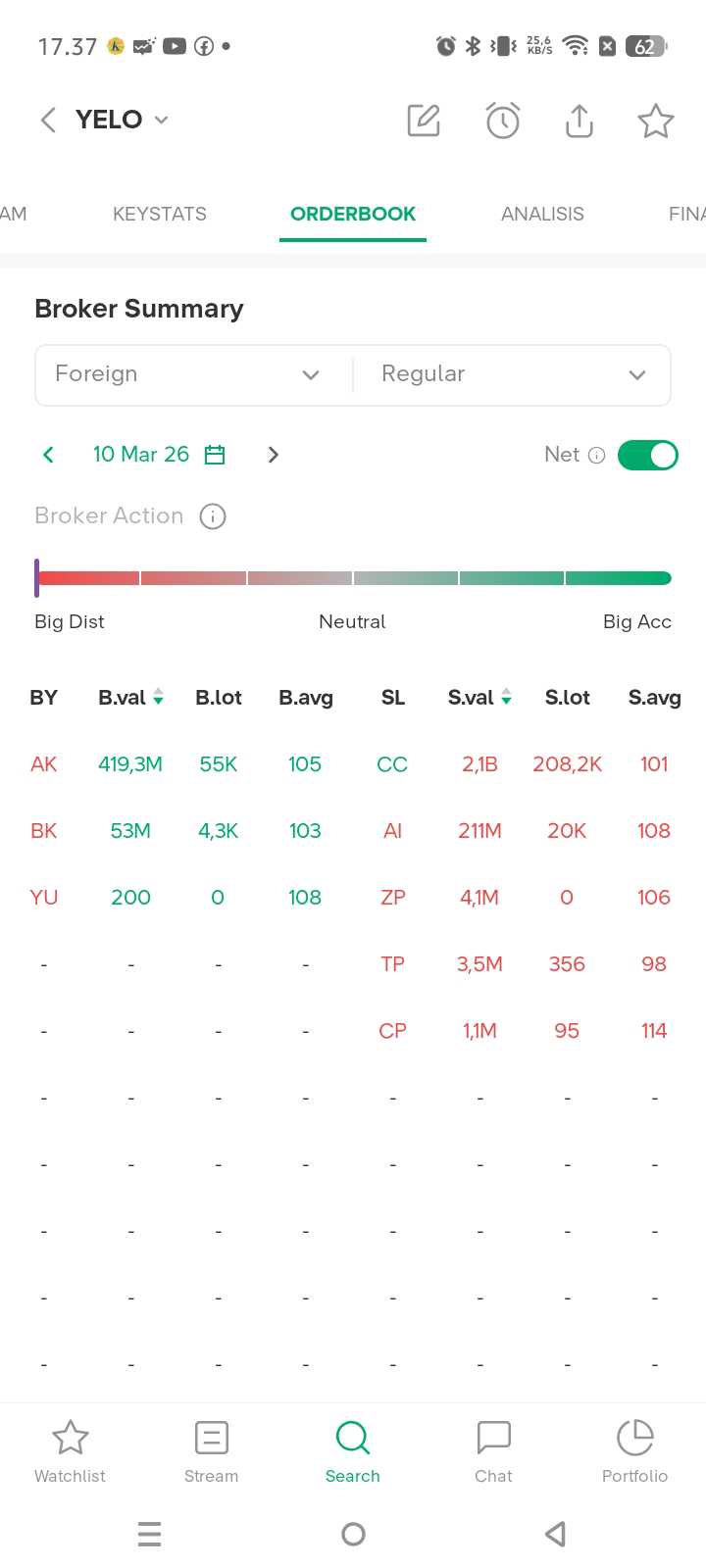Tap the Broker Action distribution bar
706x1568 pixels.
point(353,578)
